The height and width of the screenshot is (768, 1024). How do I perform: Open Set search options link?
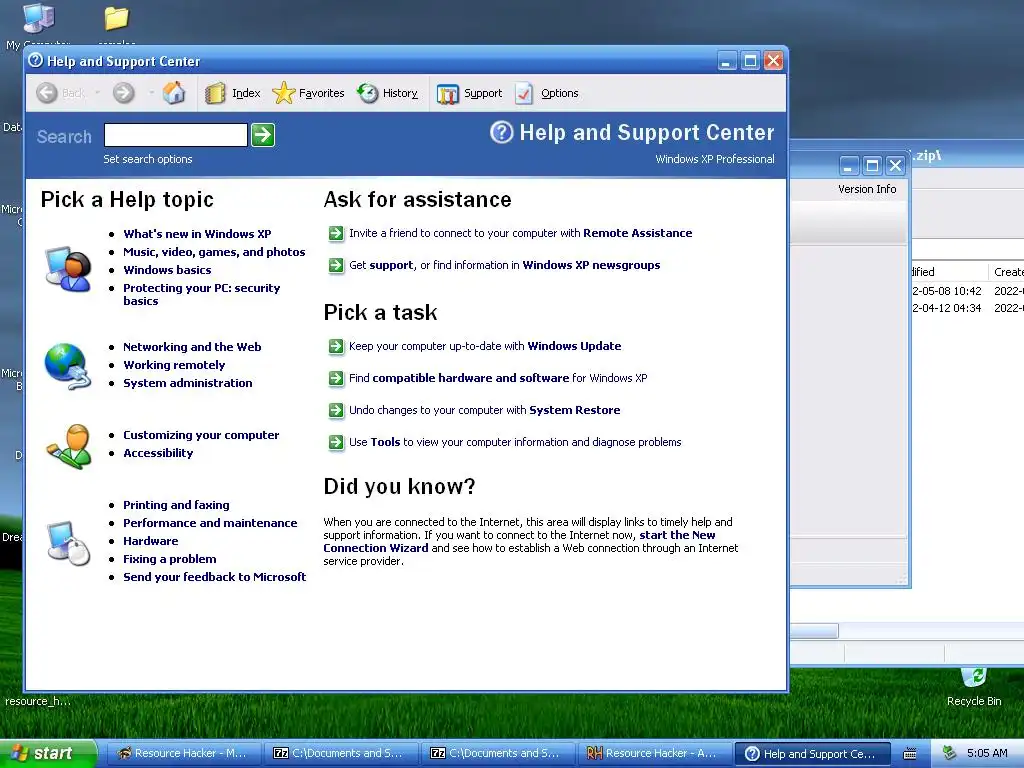click(148, 159)
